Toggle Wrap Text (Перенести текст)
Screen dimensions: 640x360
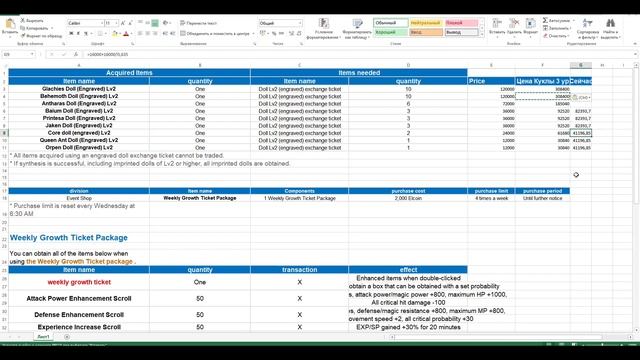[198, 23]
